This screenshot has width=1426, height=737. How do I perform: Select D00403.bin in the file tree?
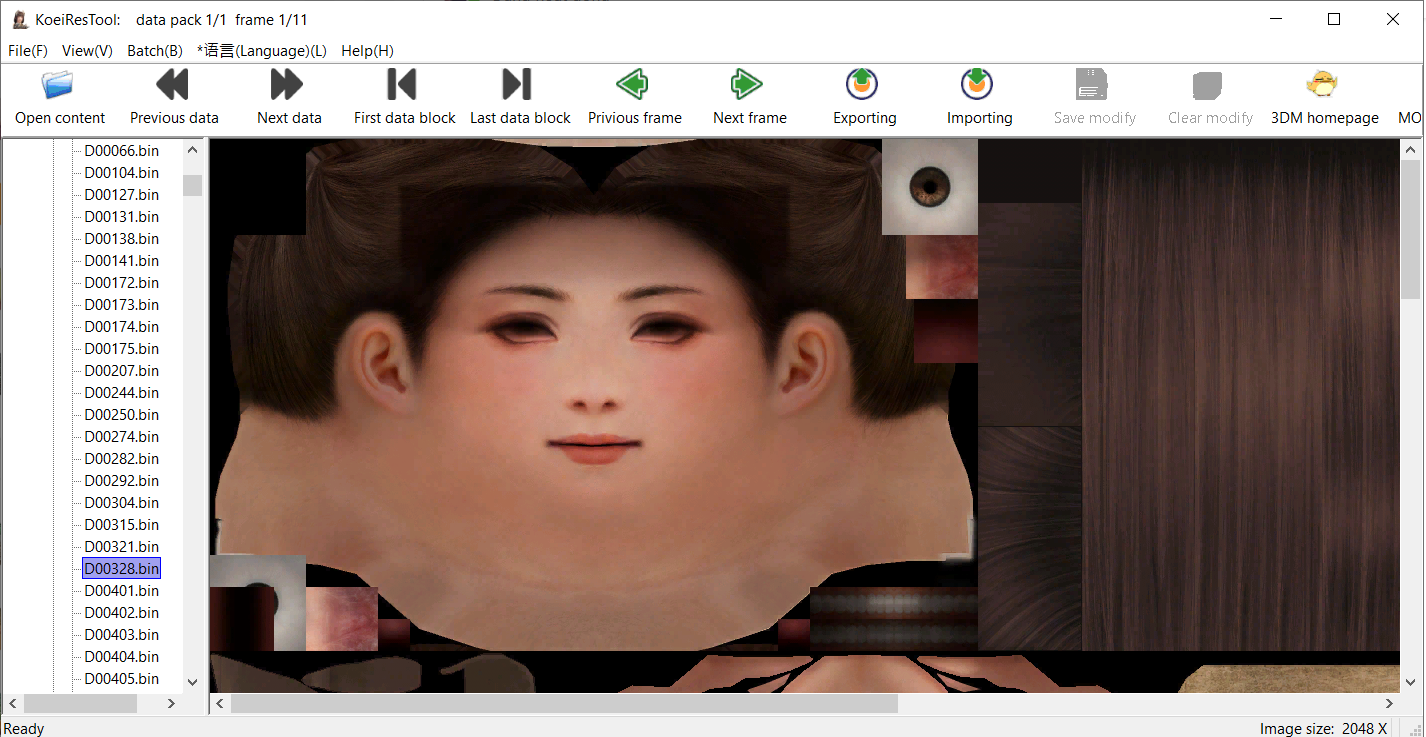121,635
